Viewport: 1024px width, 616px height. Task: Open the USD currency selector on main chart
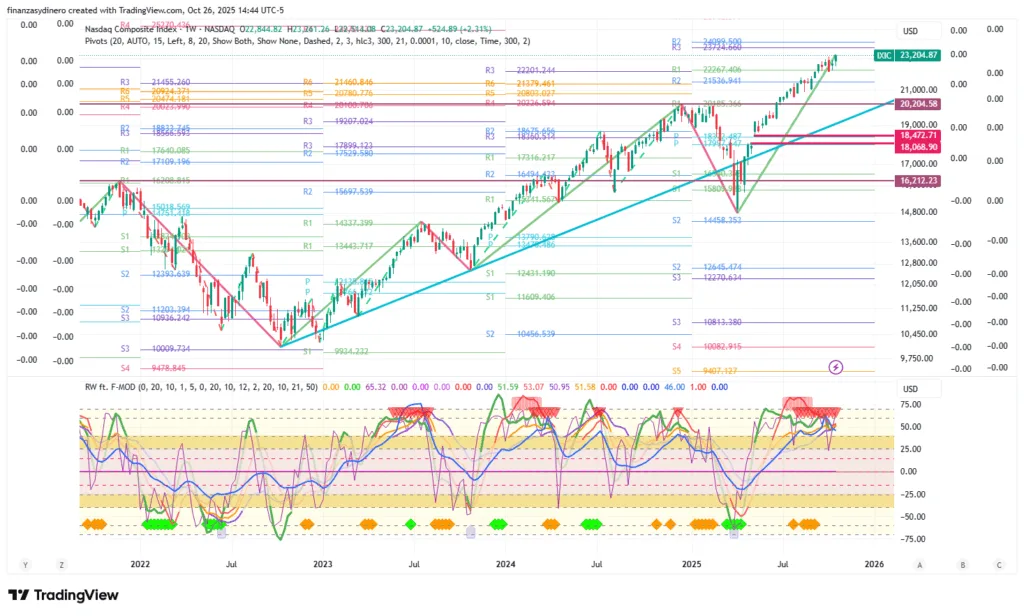pyautogui.click(x=909, y=31)
